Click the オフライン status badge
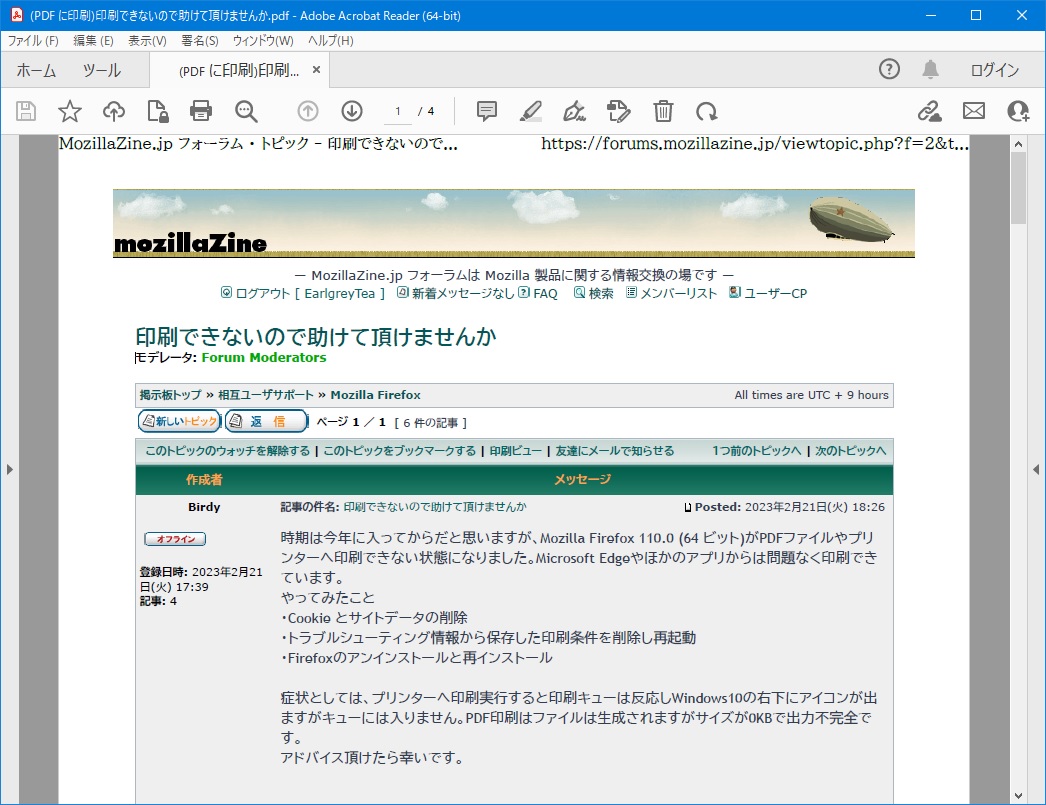The width and height of the screenshot is (1046, 805). tap(175, 539)
